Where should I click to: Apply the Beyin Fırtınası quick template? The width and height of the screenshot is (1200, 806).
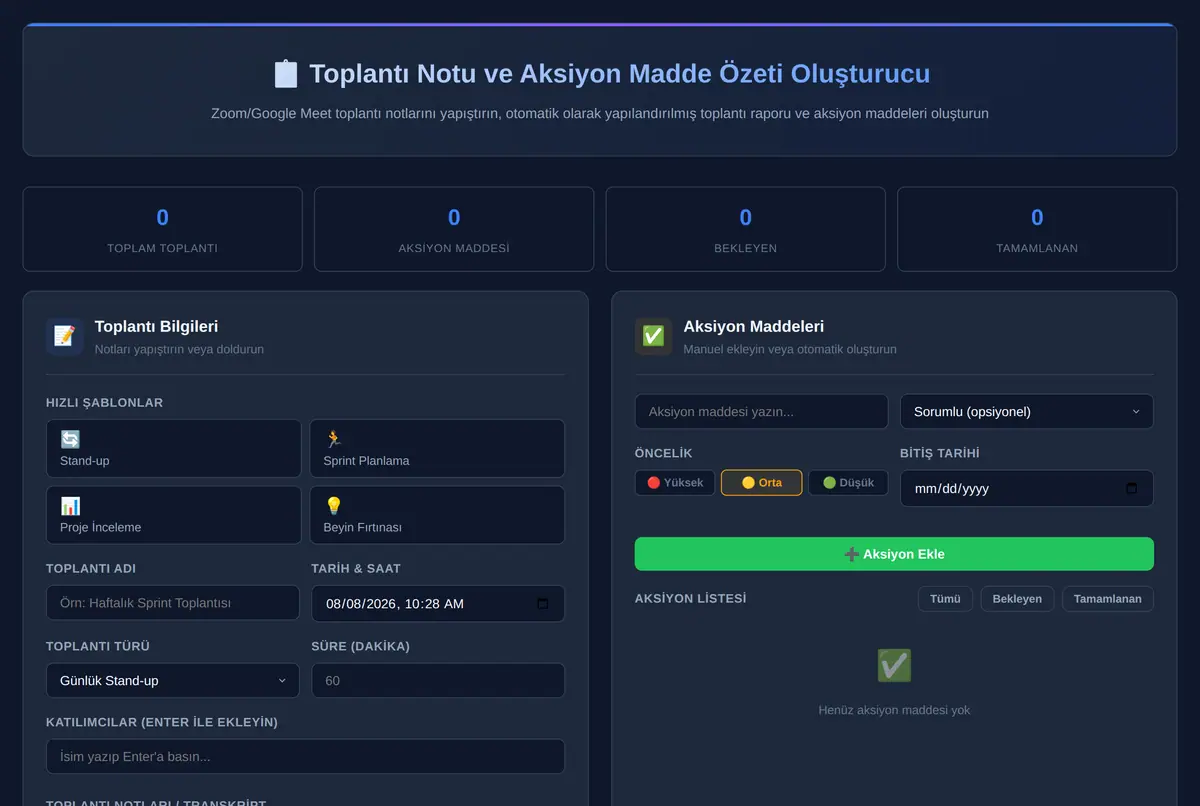437,515
